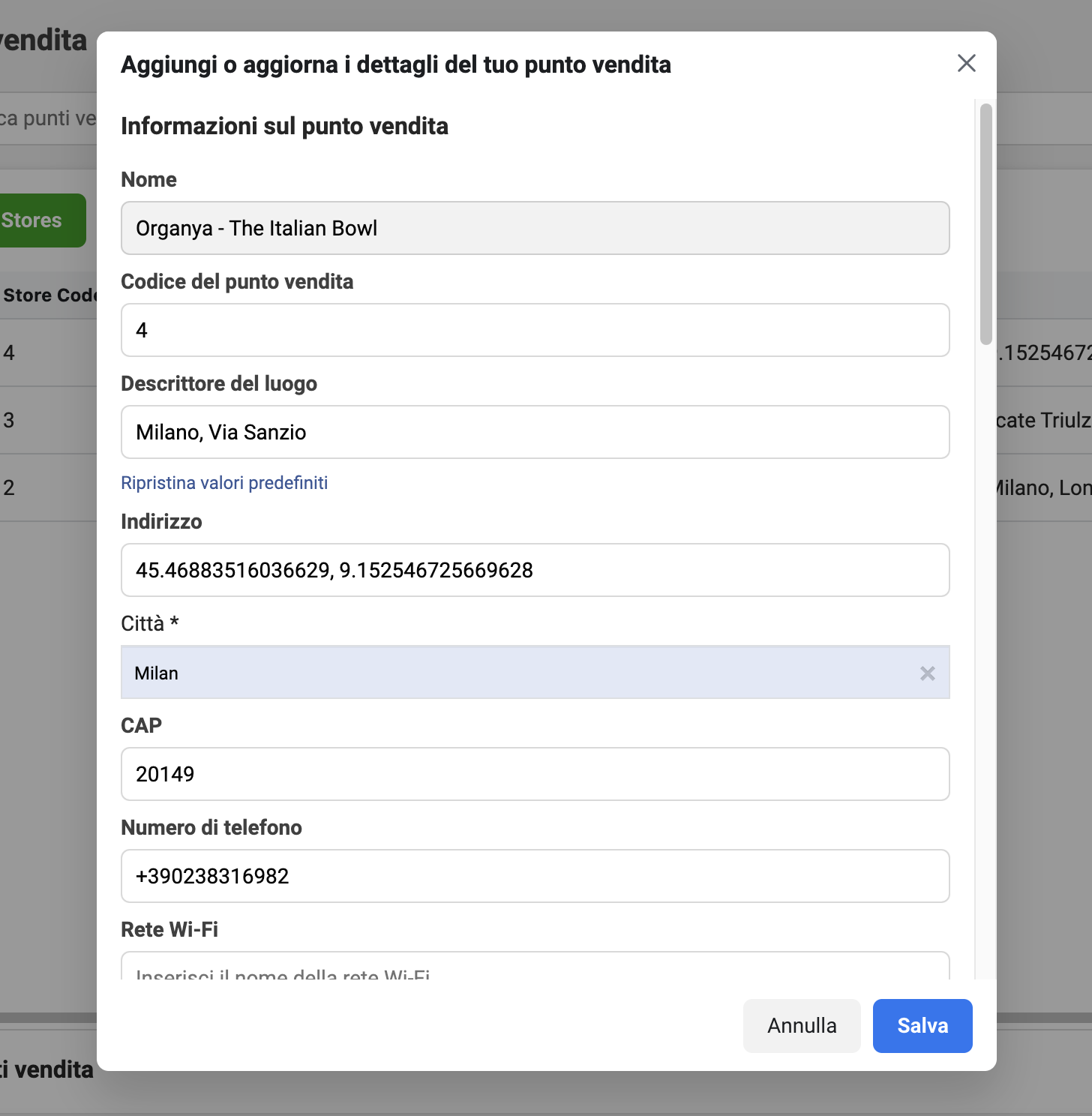Edit the CAP field 20149

(x=535, y=774)
